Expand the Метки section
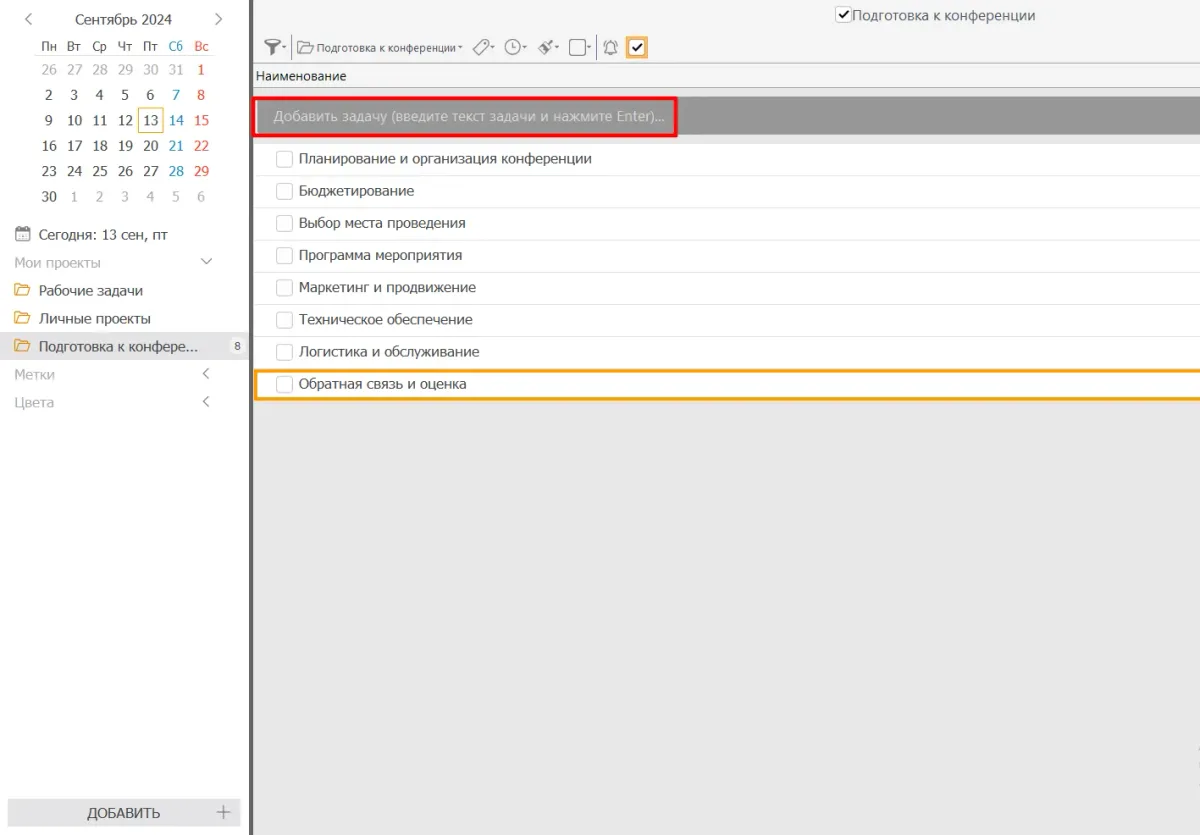Screen dimensions: 1200x835 [206, 374]
